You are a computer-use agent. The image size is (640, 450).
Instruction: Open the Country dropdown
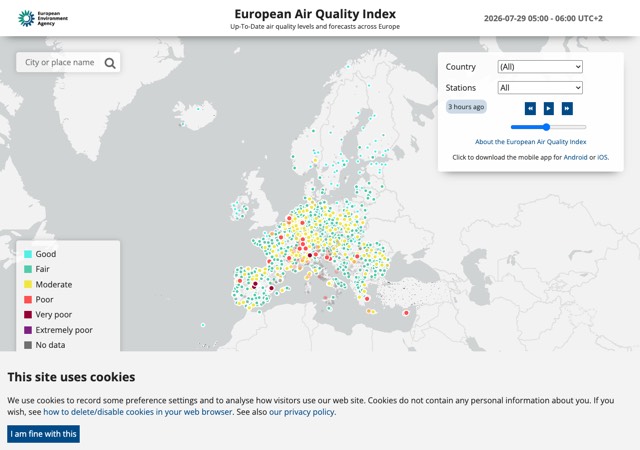(x=540, y=67)
